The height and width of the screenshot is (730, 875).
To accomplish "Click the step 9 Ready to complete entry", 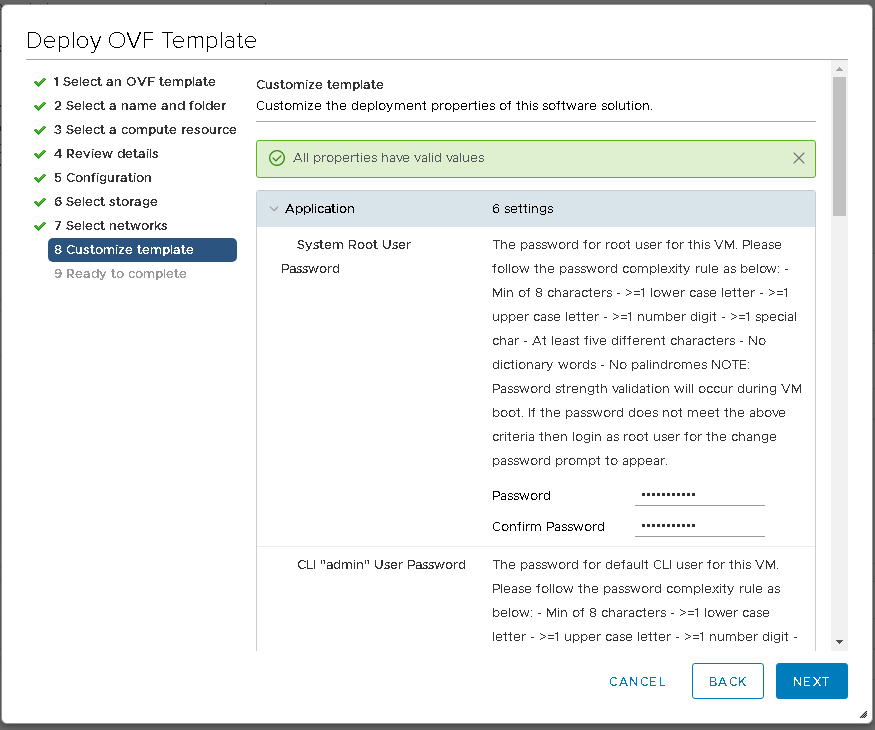I will (x=120, y=274).
